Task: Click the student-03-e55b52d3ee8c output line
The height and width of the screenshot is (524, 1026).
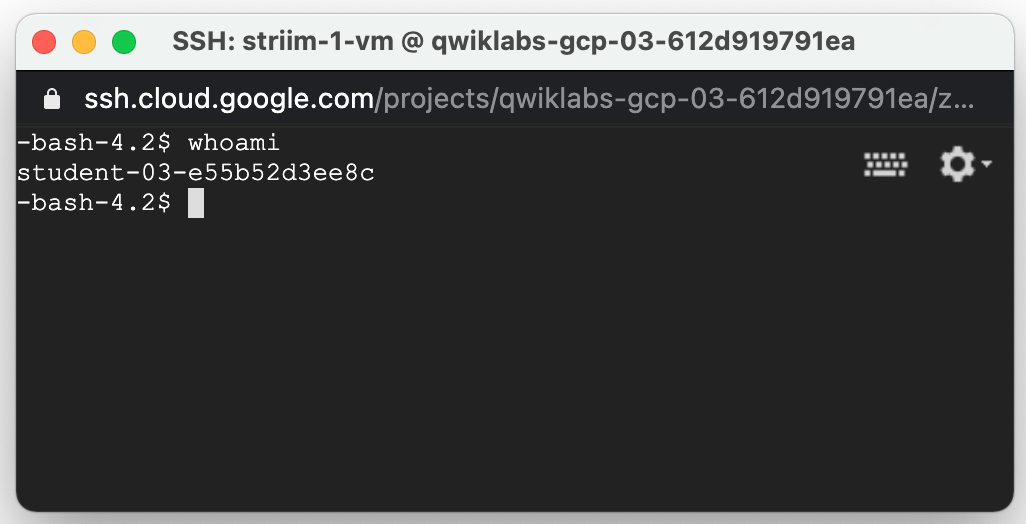Action: coord(196,173)
